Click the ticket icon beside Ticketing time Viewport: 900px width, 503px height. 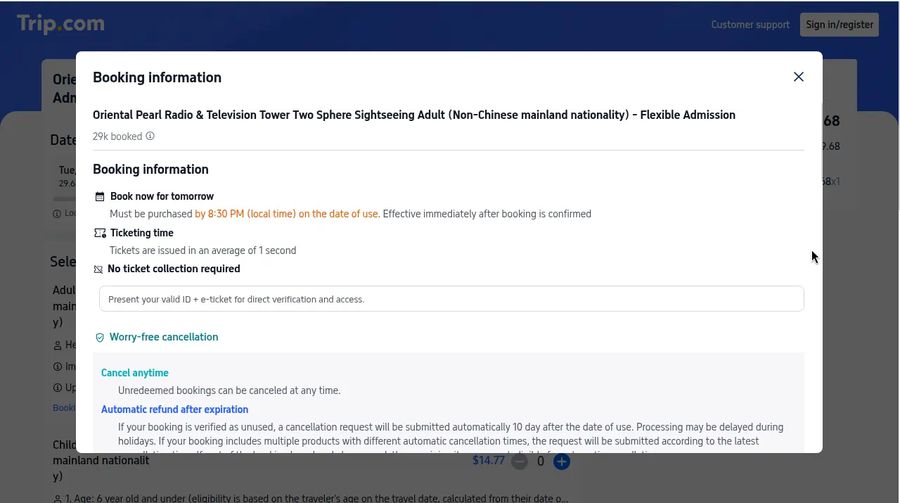coord(100,233)
